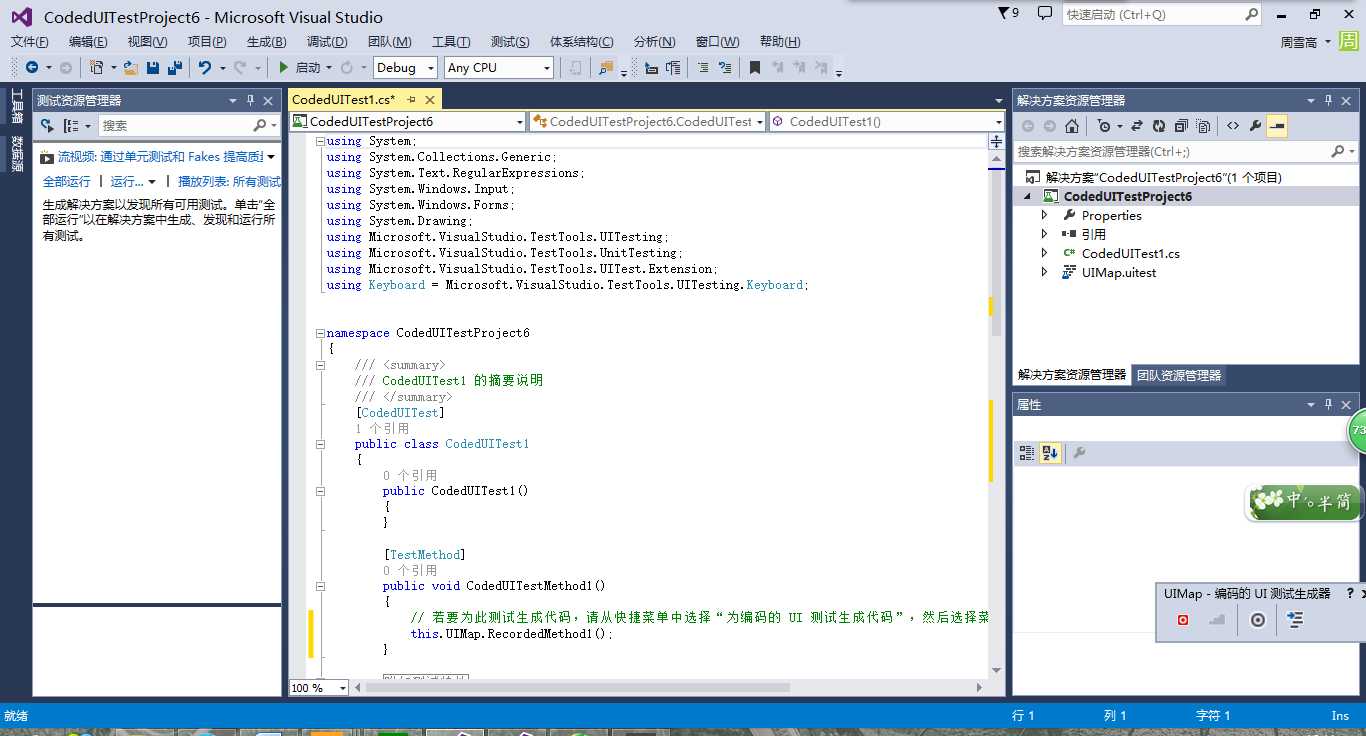The image size is (1366, 736).
Task: Click the New Project toolbar icon
Action: (97, 67)
